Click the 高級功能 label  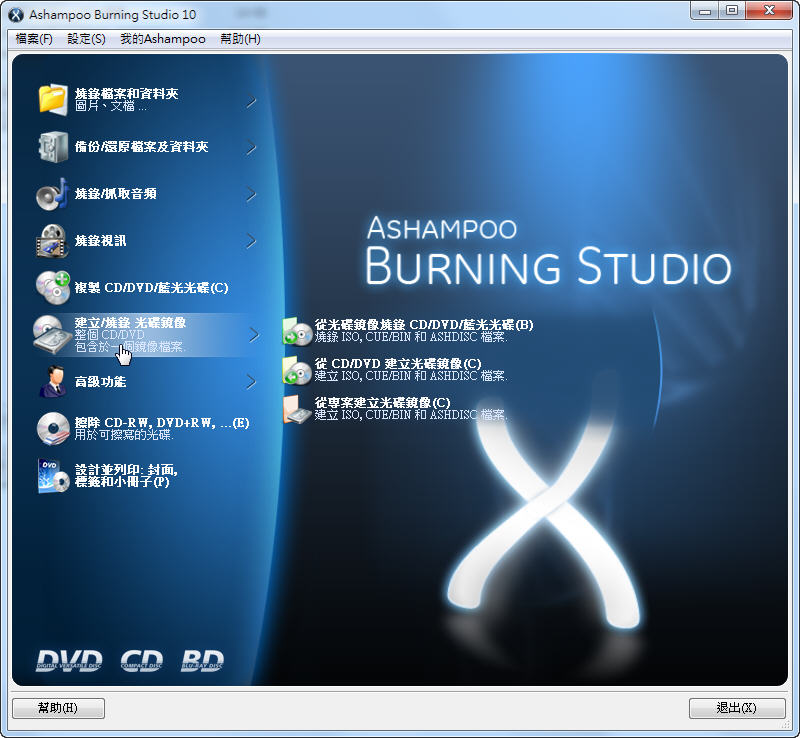click(x=100, y=381)
